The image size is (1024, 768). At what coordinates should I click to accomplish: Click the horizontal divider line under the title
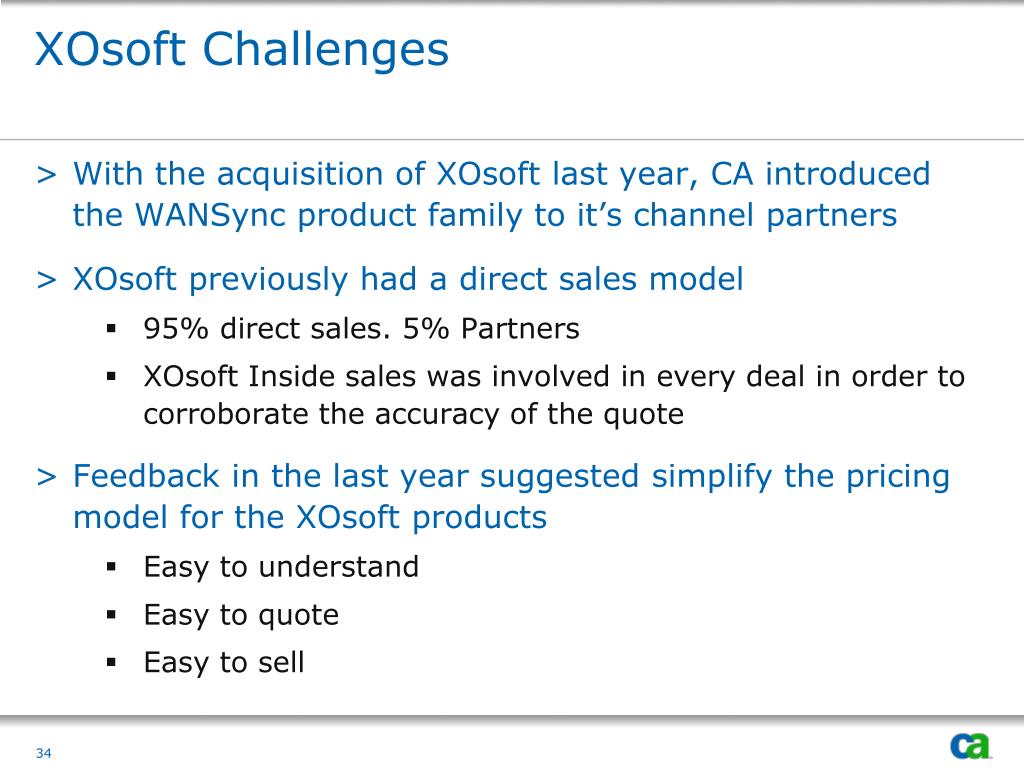[512, 139]
